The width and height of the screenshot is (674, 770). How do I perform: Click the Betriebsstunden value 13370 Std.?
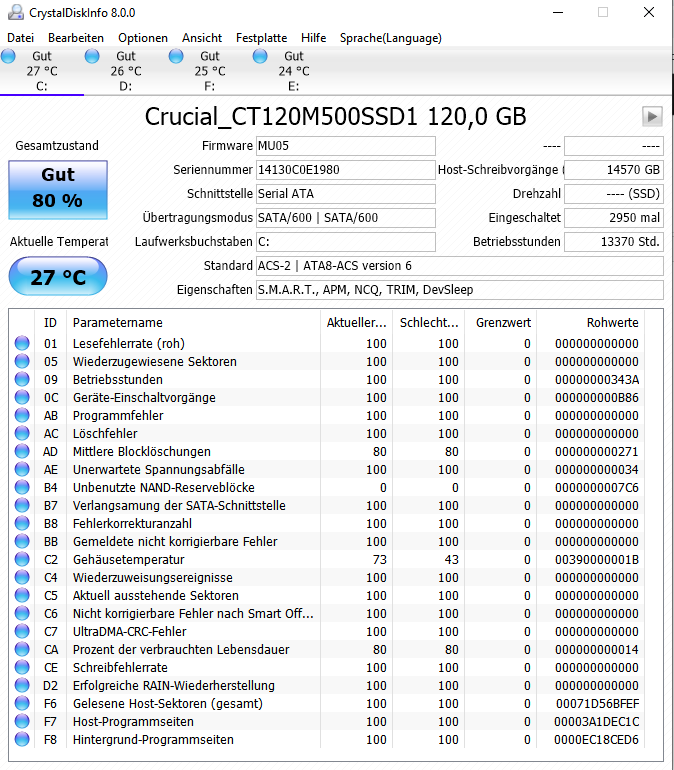click(x=614, y=242)
